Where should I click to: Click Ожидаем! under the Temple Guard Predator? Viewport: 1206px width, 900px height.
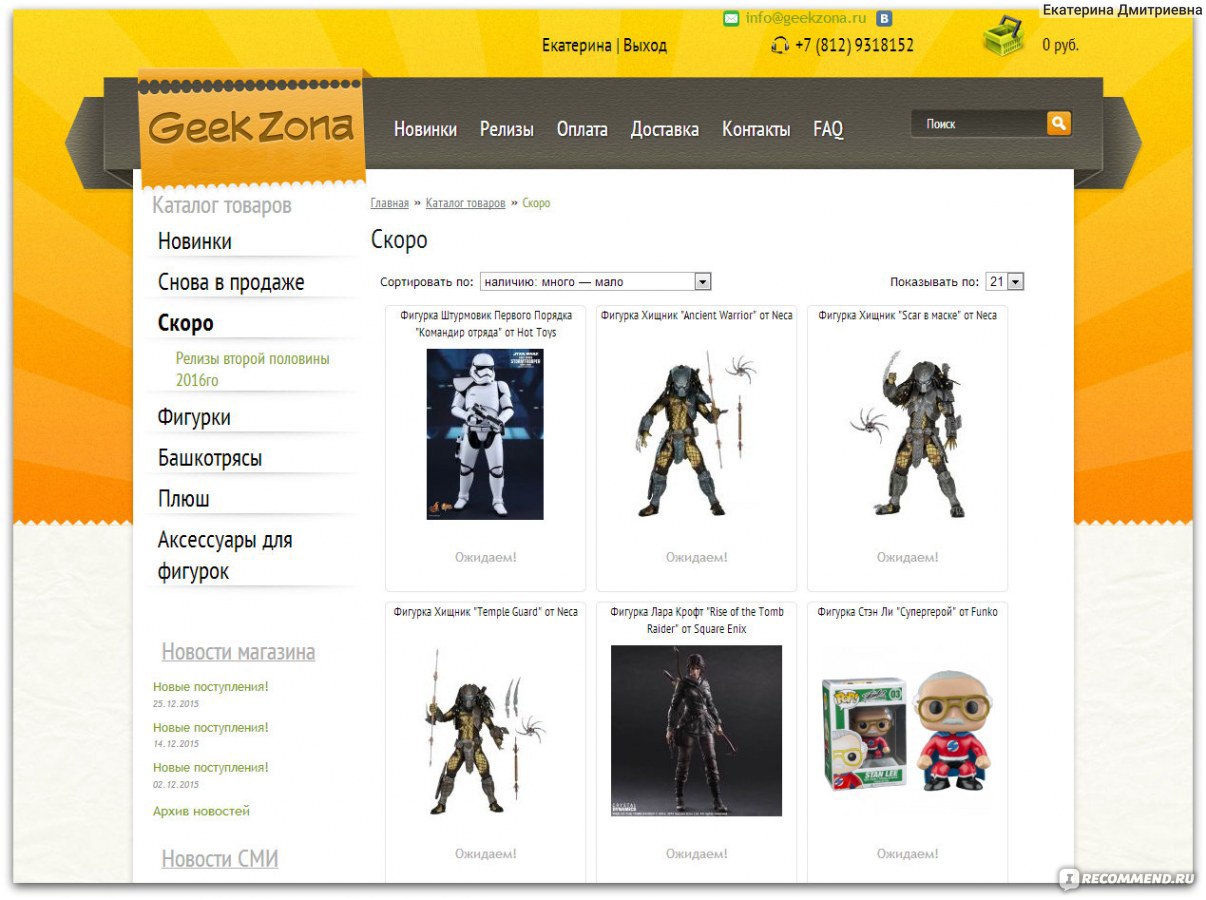(486, 854)
